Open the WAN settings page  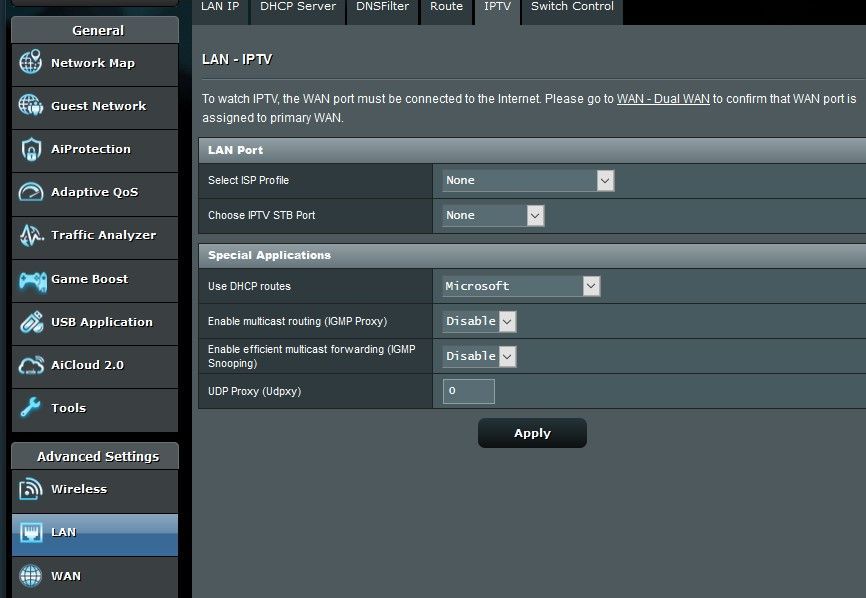tap(94, 575)
